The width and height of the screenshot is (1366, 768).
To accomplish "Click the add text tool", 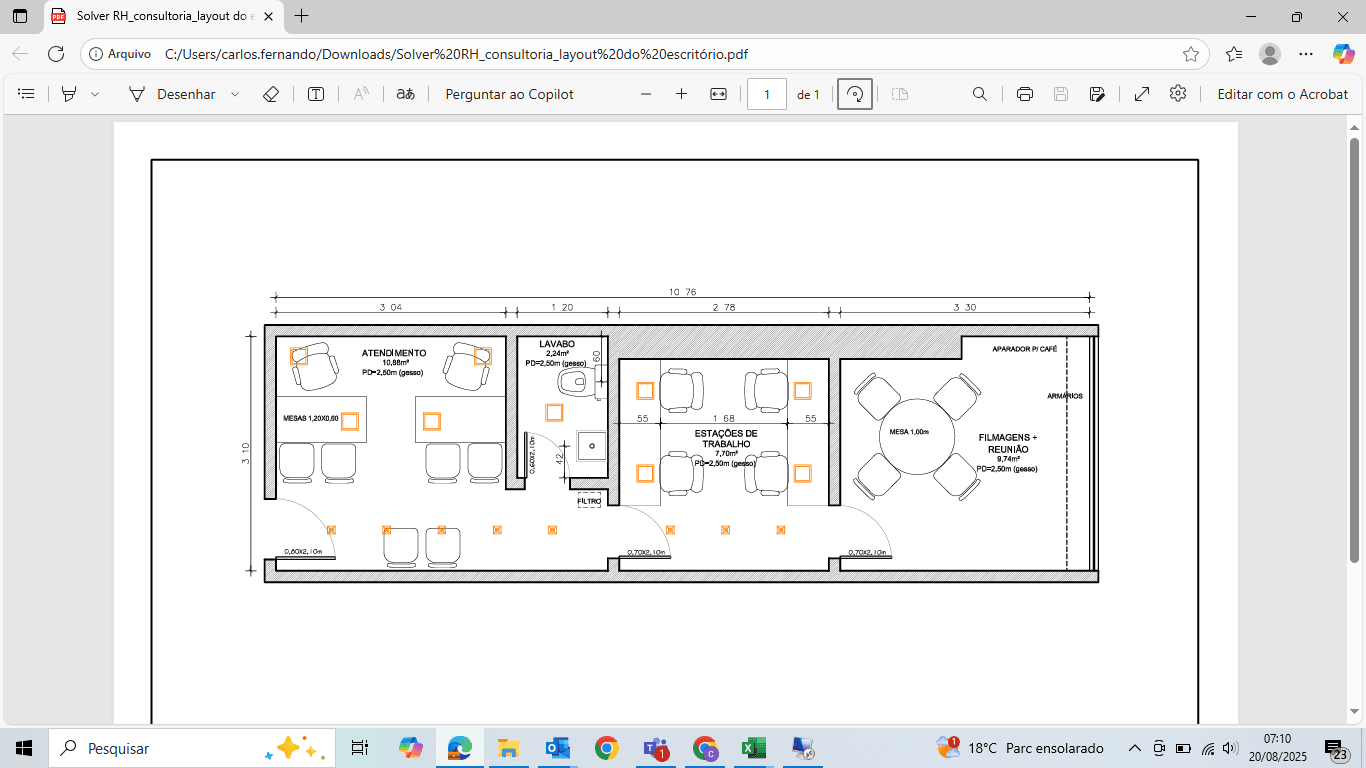I will click(316, 94).
